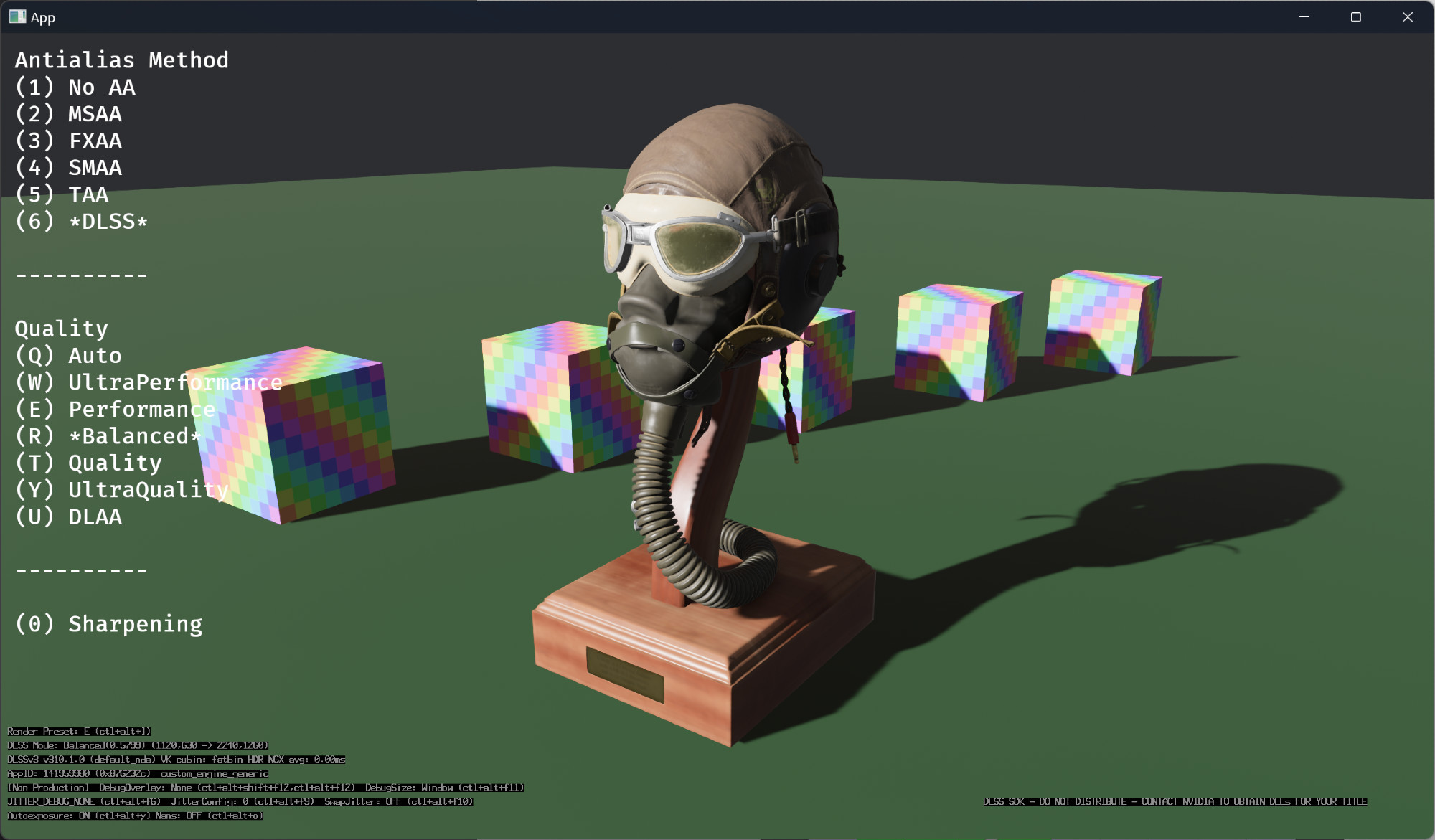Select the '(1) No AA' option text
This screenshot has width=1435, height=840.
75,88
